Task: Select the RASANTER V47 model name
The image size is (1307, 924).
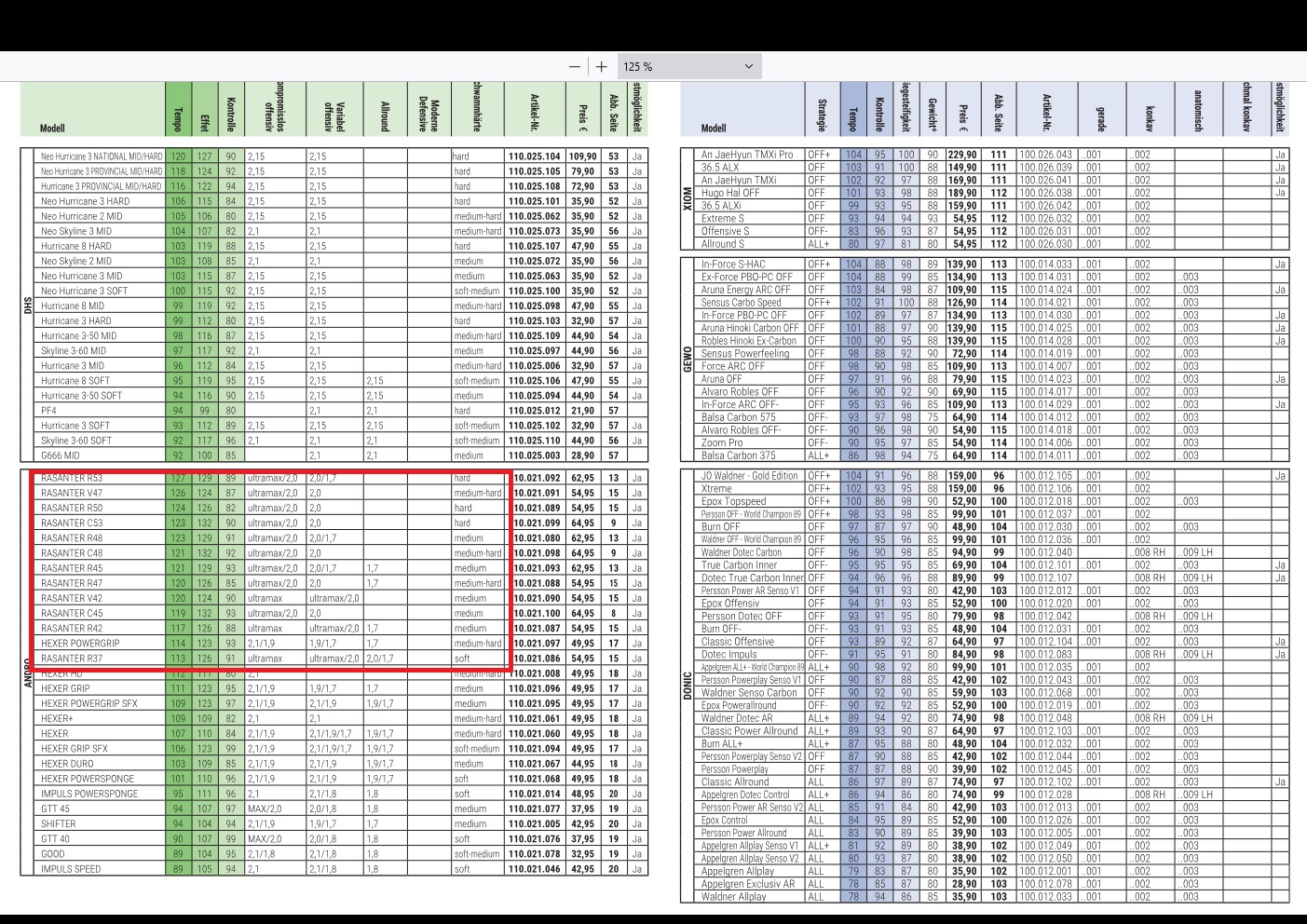Action: point(72,493)
